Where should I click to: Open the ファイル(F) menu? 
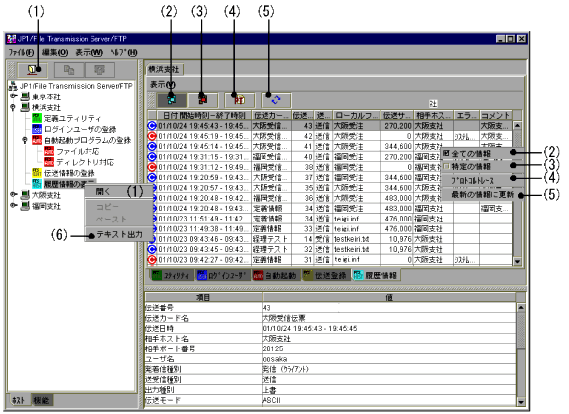21,52
